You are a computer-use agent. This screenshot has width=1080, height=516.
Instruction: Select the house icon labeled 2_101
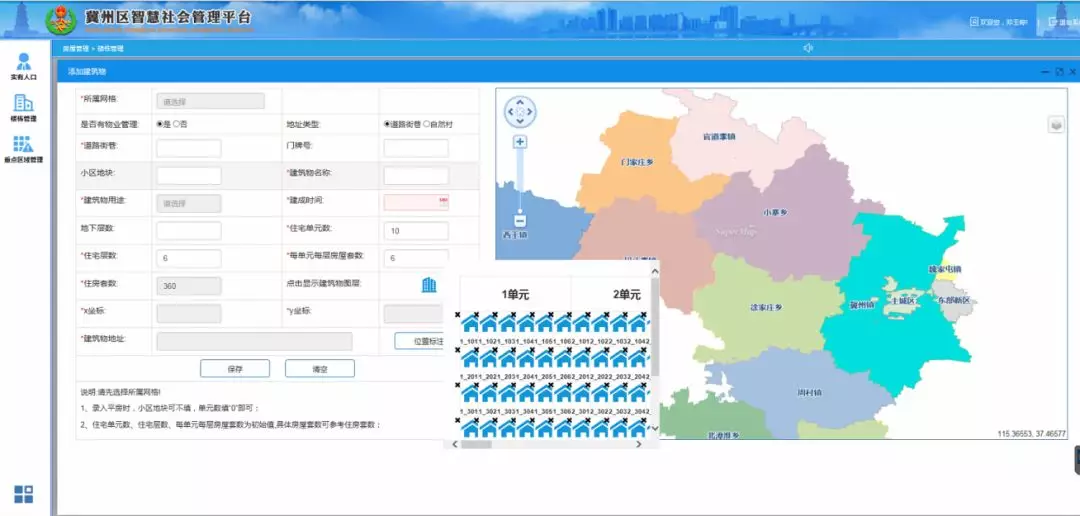(x=581, y=324)
